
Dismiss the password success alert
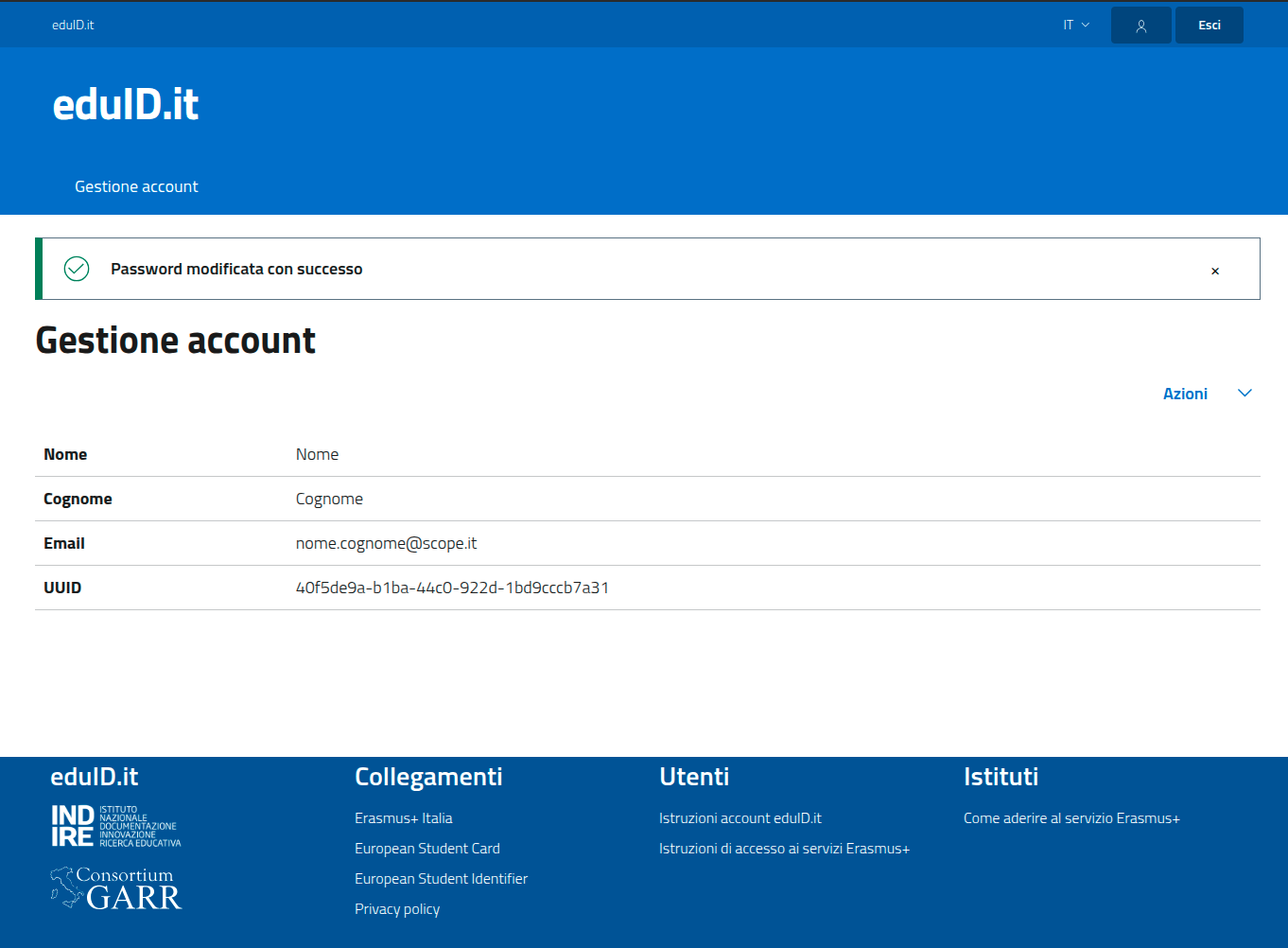pyautogui.click(x=1215, y=271)
